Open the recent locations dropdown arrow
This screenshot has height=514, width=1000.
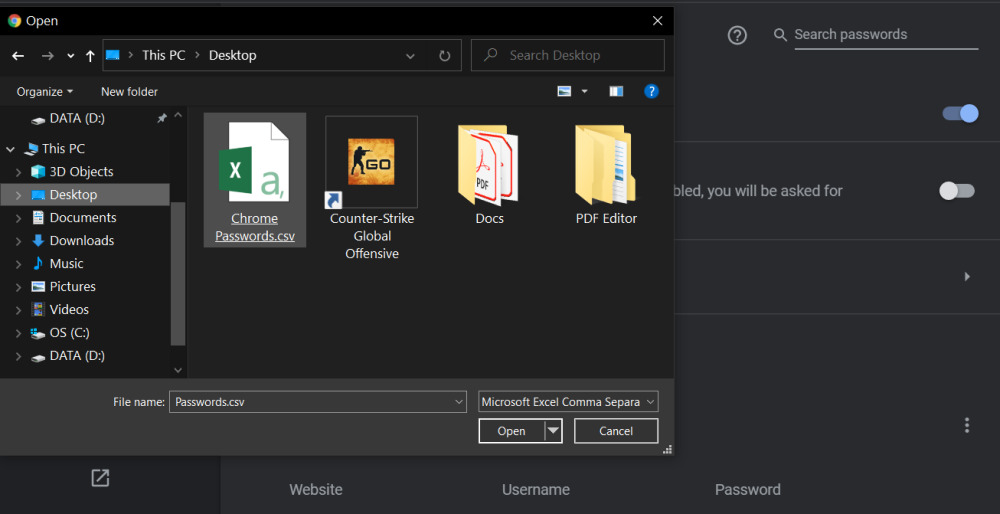pyautogui.click(x=70, y=56)
